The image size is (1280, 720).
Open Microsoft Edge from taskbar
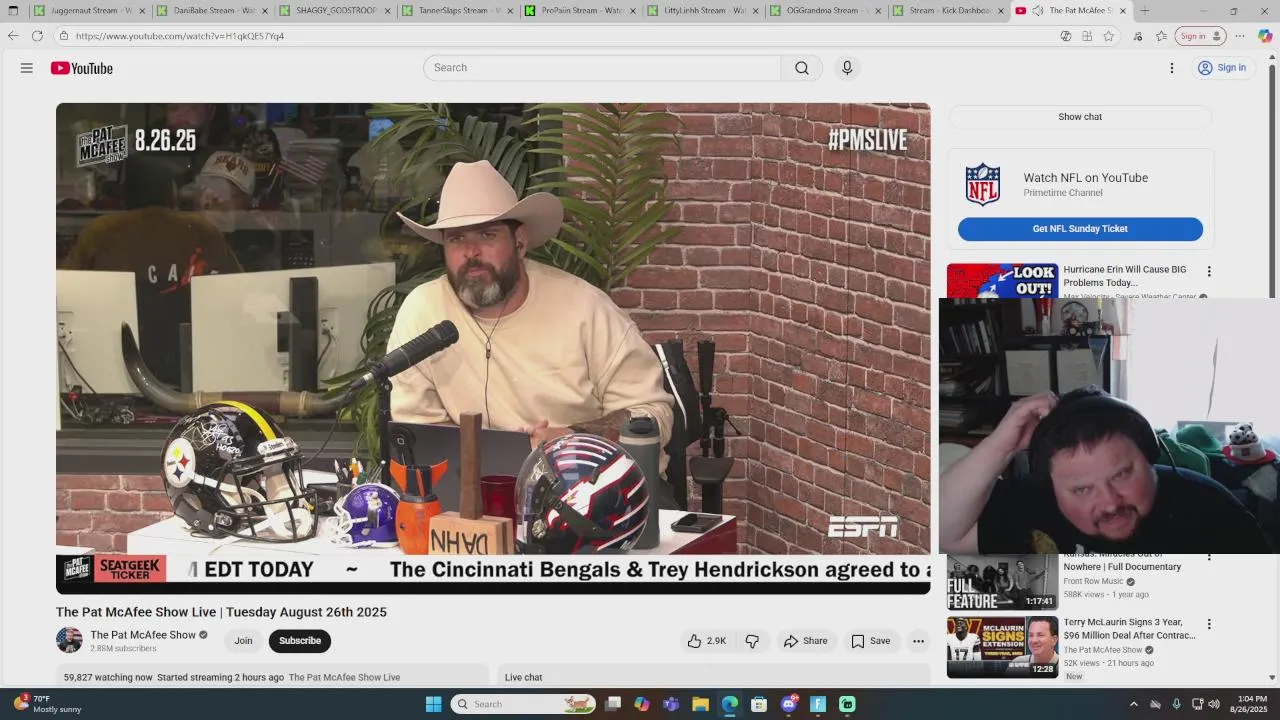click(730, 704)
